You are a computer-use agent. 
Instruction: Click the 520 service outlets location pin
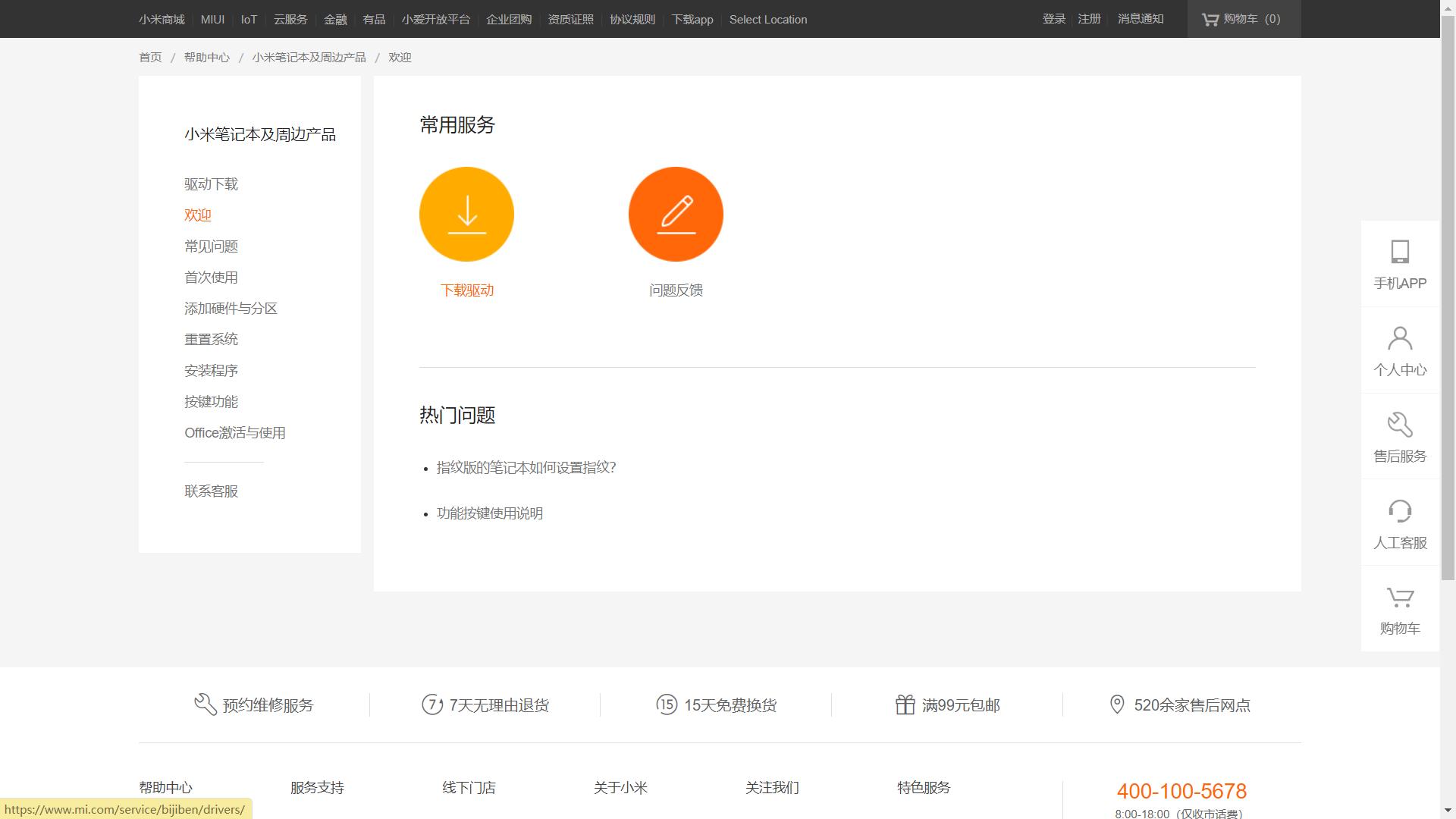click(1116, 704)
